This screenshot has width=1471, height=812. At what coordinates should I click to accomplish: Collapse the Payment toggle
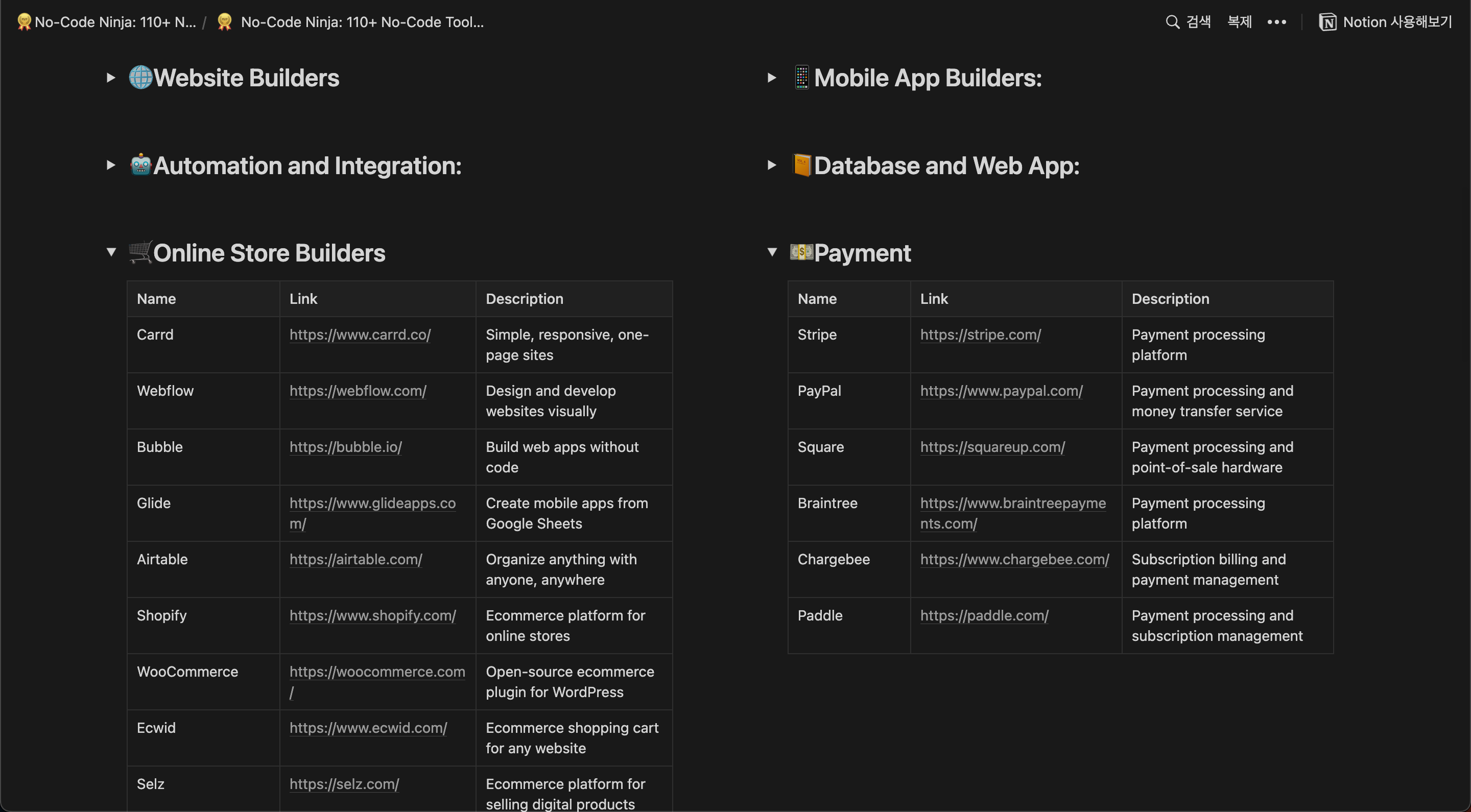[x=771, y=252]
